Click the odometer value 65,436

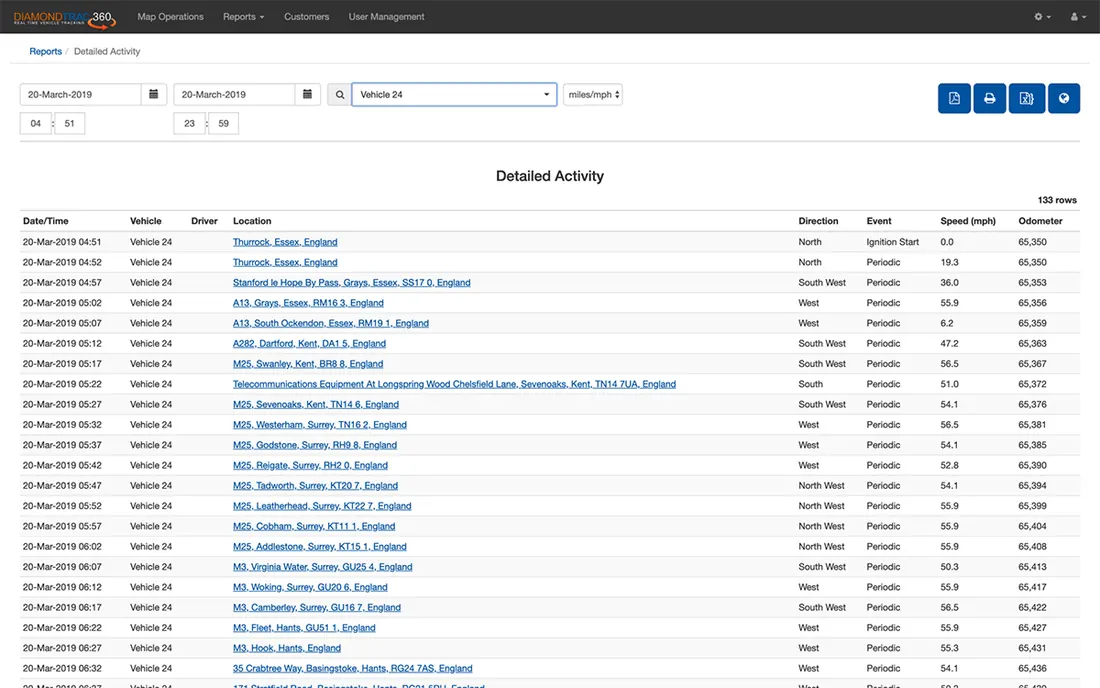[1032, 669]
